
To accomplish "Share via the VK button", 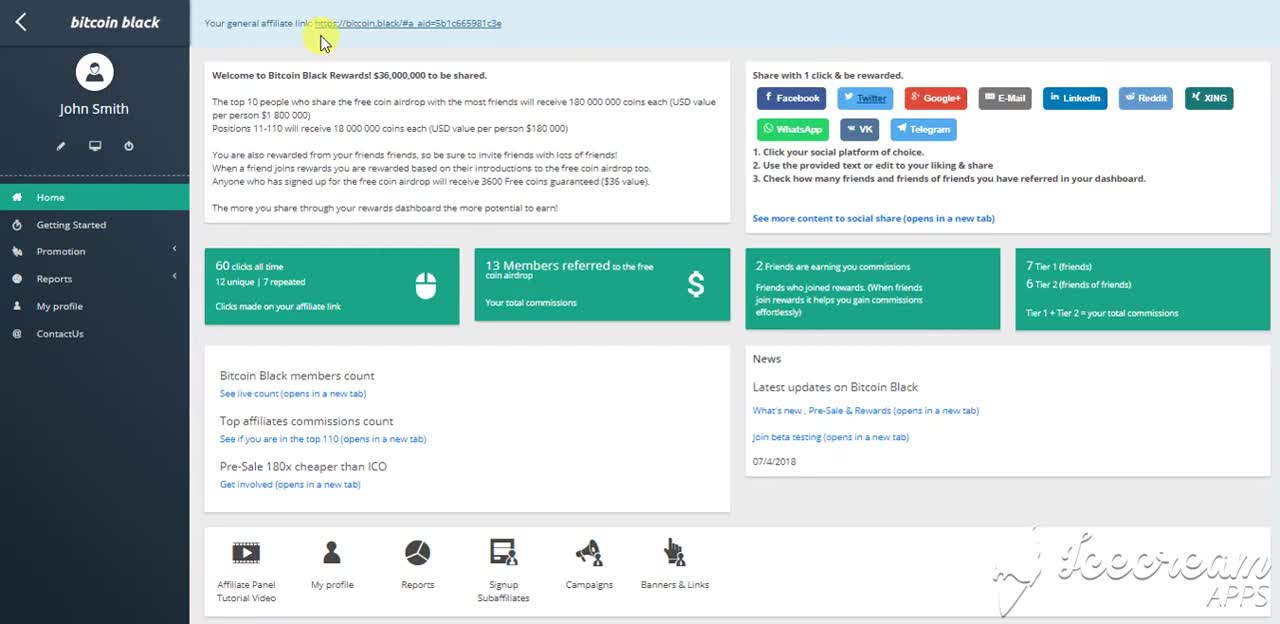I will pyautogui.click(x=860, y=129).
